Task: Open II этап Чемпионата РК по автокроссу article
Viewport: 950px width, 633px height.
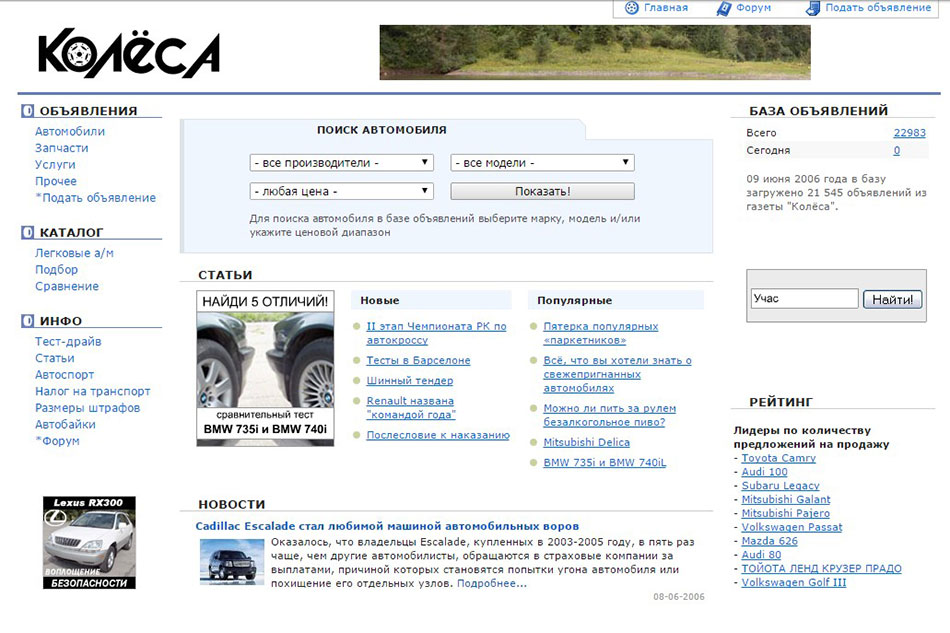Action: coord(436,333)
